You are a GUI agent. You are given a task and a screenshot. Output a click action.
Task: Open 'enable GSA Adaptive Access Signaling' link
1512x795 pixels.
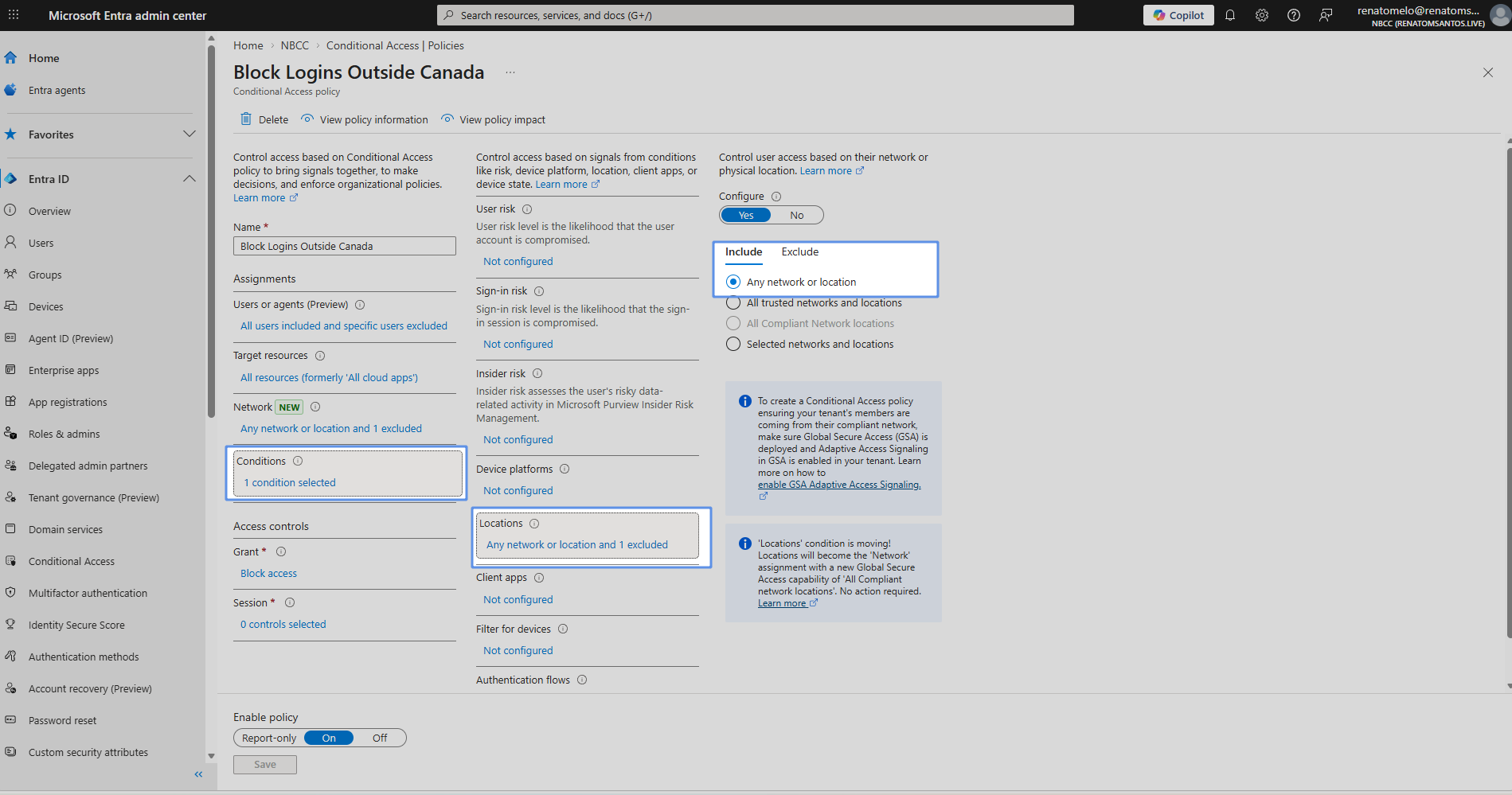pos(839,485)
